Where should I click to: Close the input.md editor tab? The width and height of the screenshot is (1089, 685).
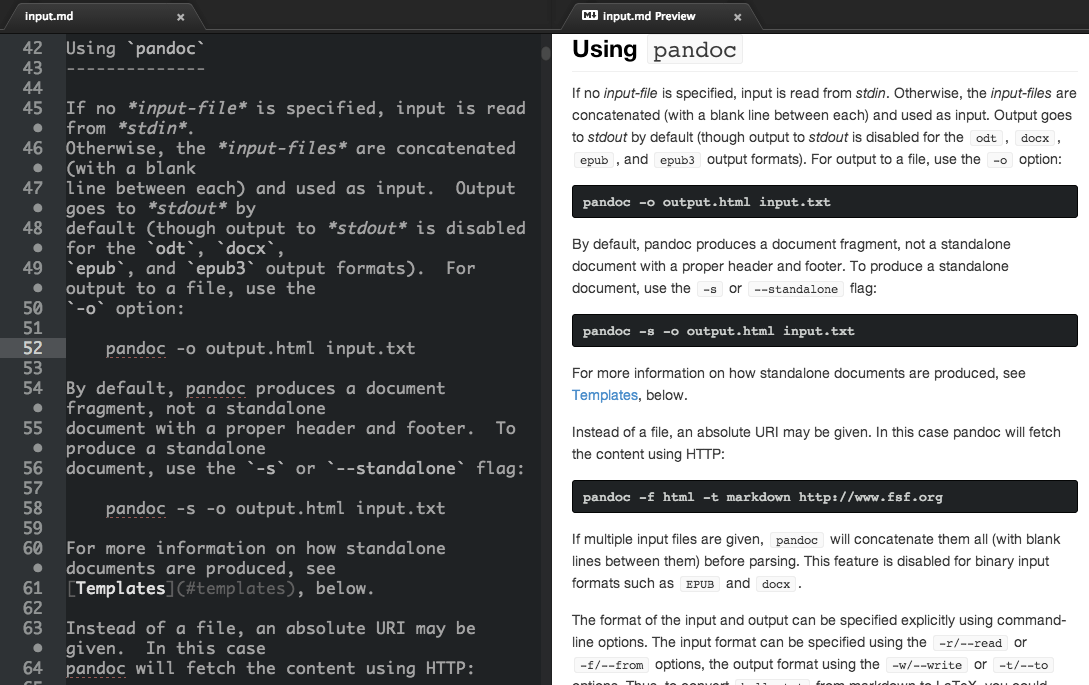click(181, 17)
